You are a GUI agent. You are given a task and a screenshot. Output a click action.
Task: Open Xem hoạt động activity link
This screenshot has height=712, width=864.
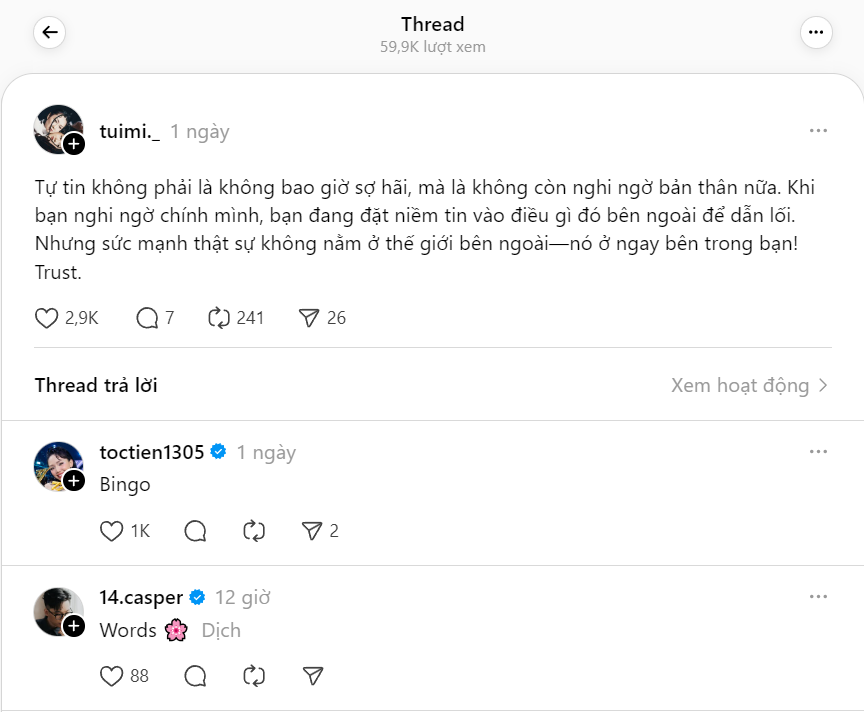coord(749,385)
